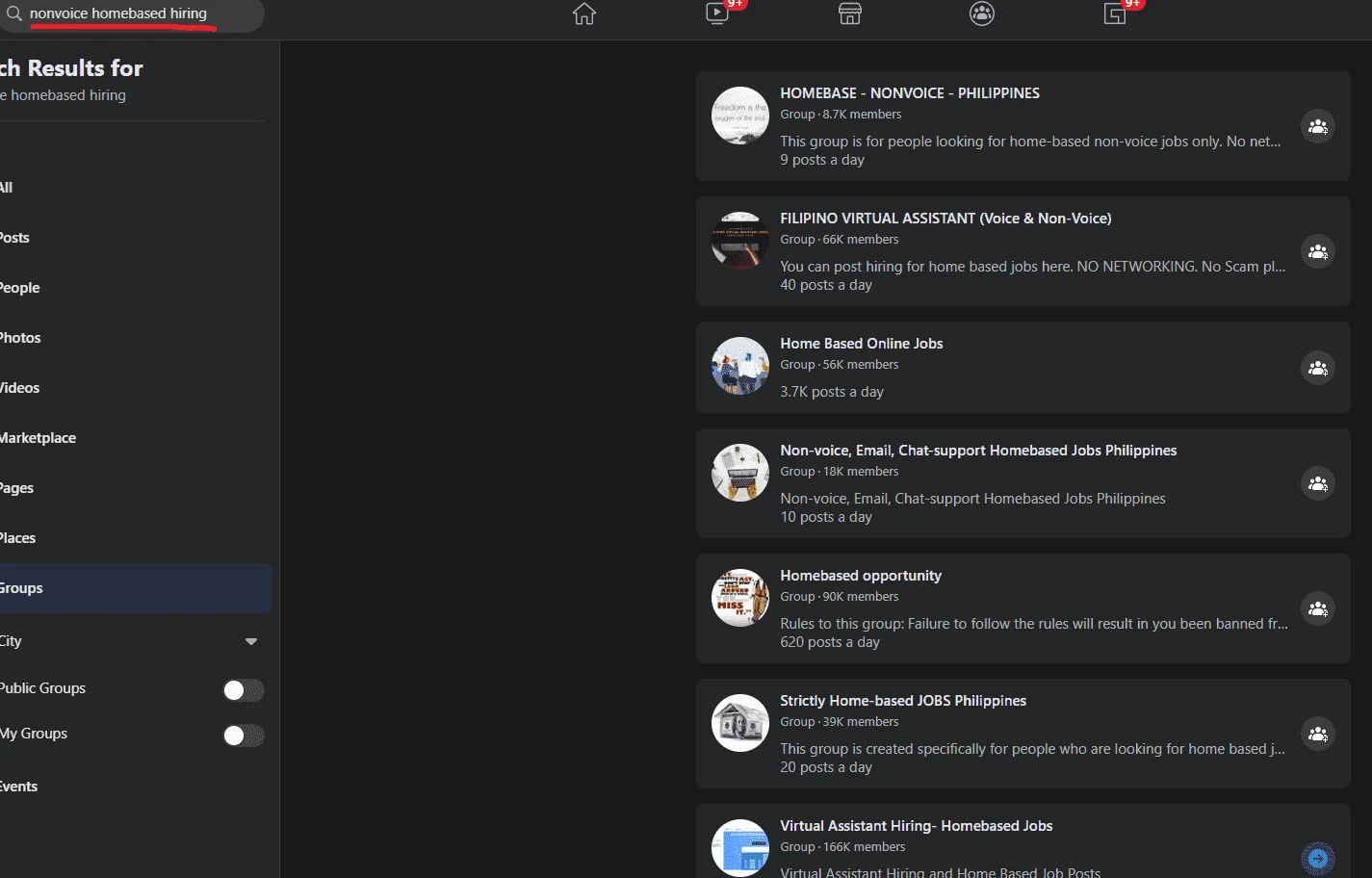
Task: Click the search magnifier icon
Action: click(13, 13)
